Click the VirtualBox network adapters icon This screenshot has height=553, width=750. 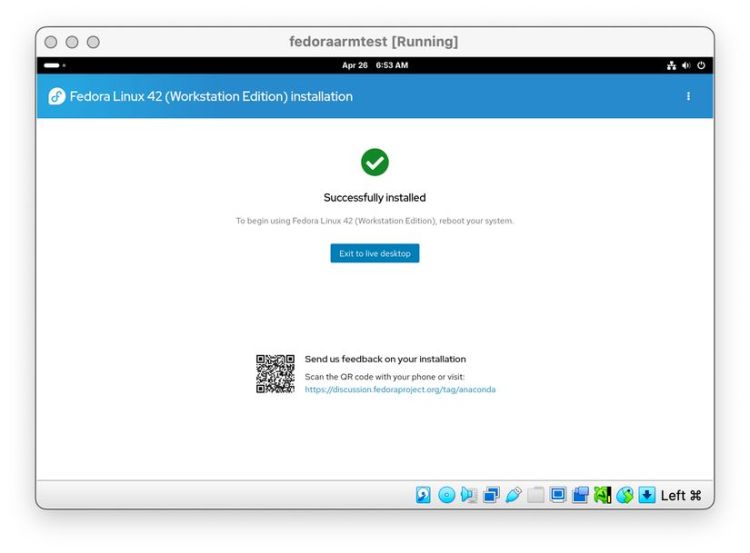[491, 495]
